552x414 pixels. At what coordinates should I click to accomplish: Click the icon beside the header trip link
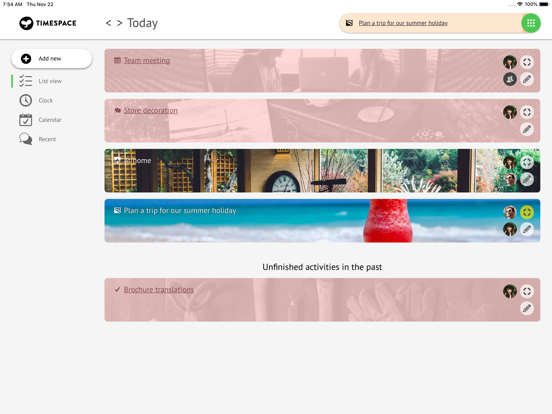point(349,23)
